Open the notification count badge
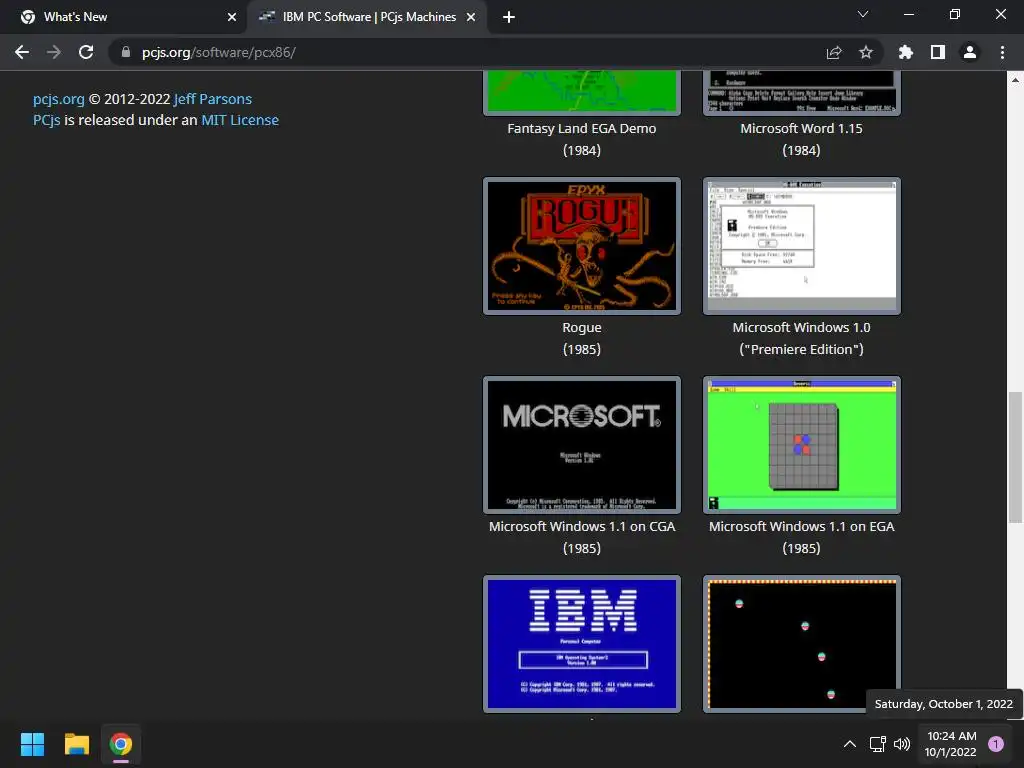This screenshot has width=1024, height=768. point(996,744)
